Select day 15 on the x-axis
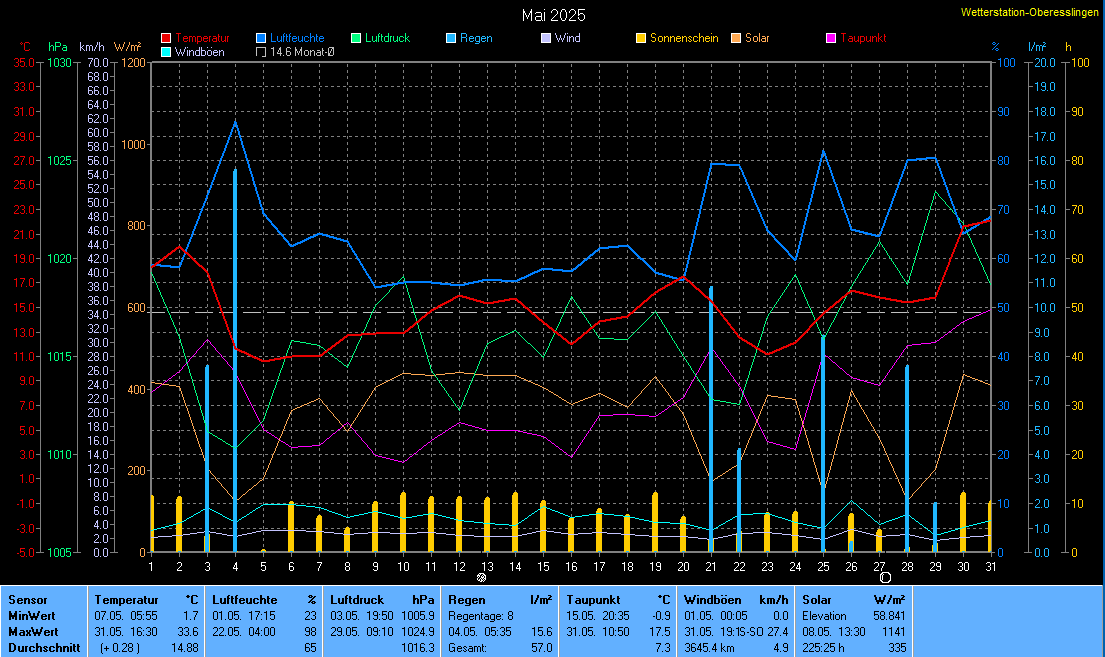 542,566
